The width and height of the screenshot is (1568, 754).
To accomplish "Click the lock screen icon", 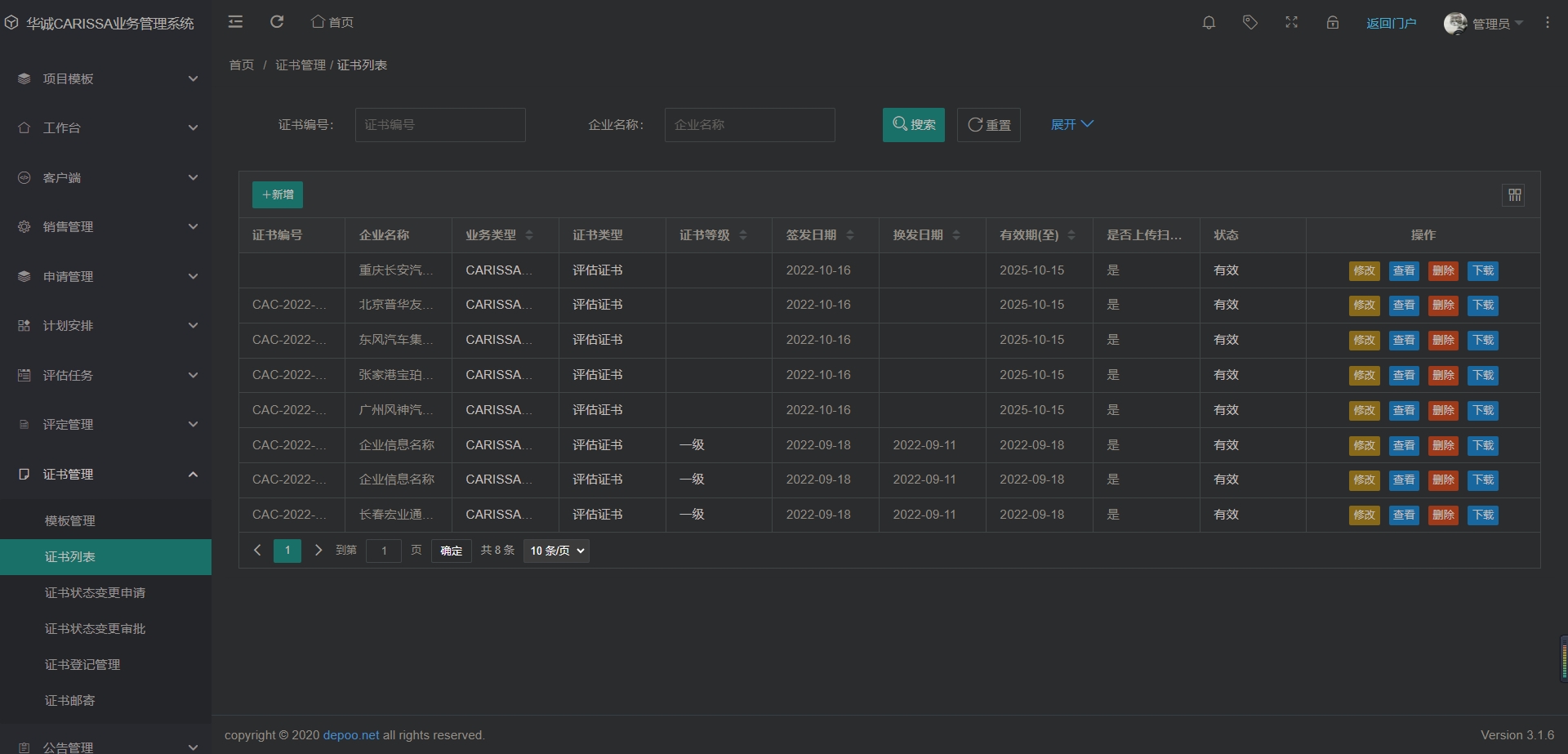I will tap(1332, 23).
